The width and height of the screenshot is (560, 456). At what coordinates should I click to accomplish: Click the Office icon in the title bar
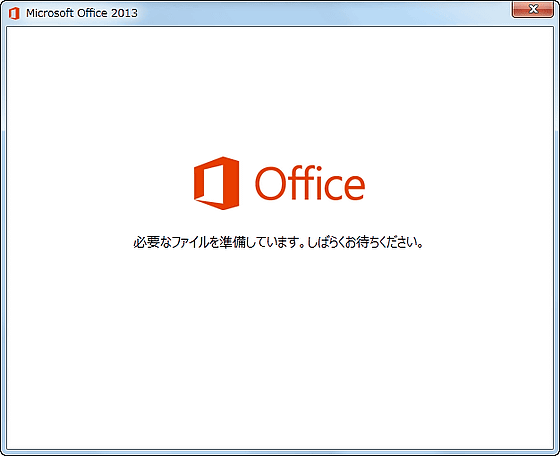pyautogui.click(x=14, y=13)
